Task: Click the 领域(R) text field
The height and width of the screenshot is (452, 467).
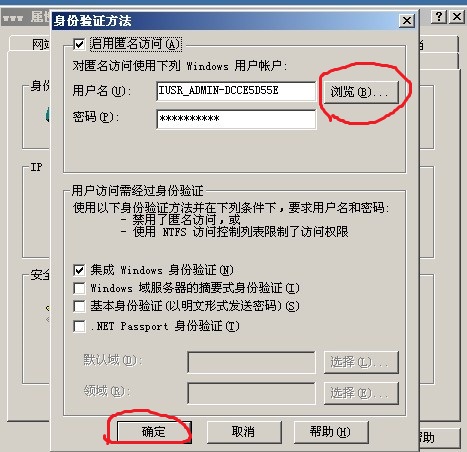Action: (x=251, y=393)
